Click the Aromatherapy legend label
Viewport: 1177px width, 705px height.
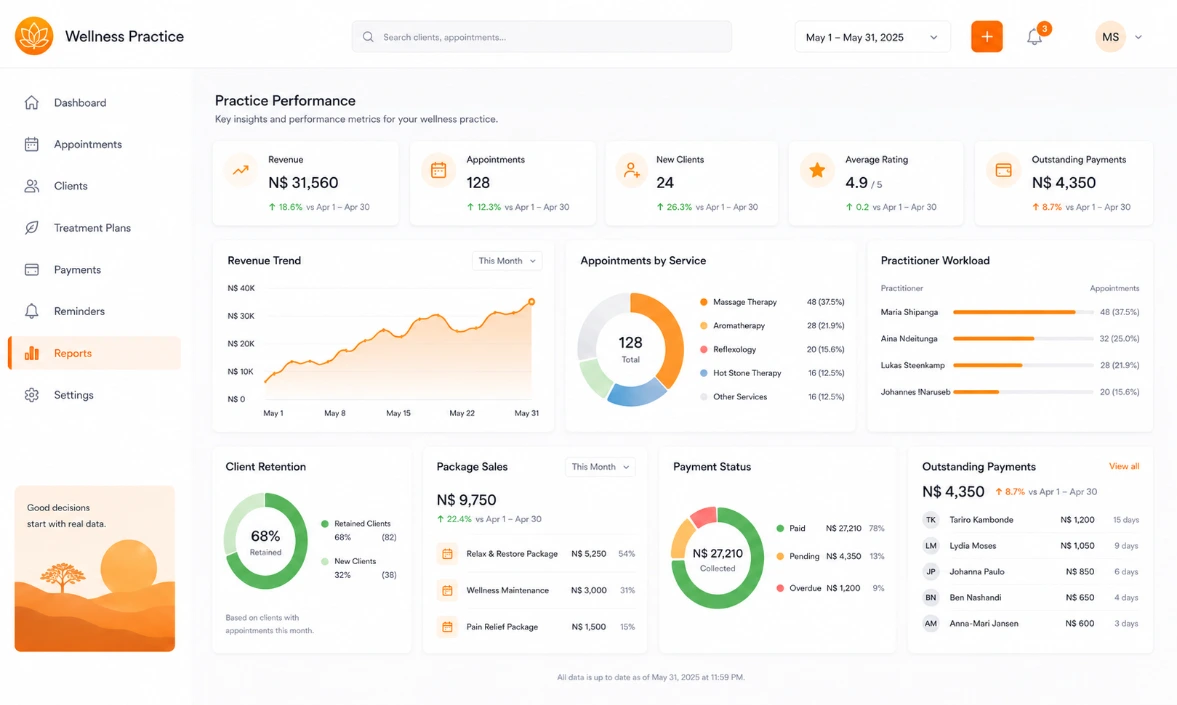(739, 326)
